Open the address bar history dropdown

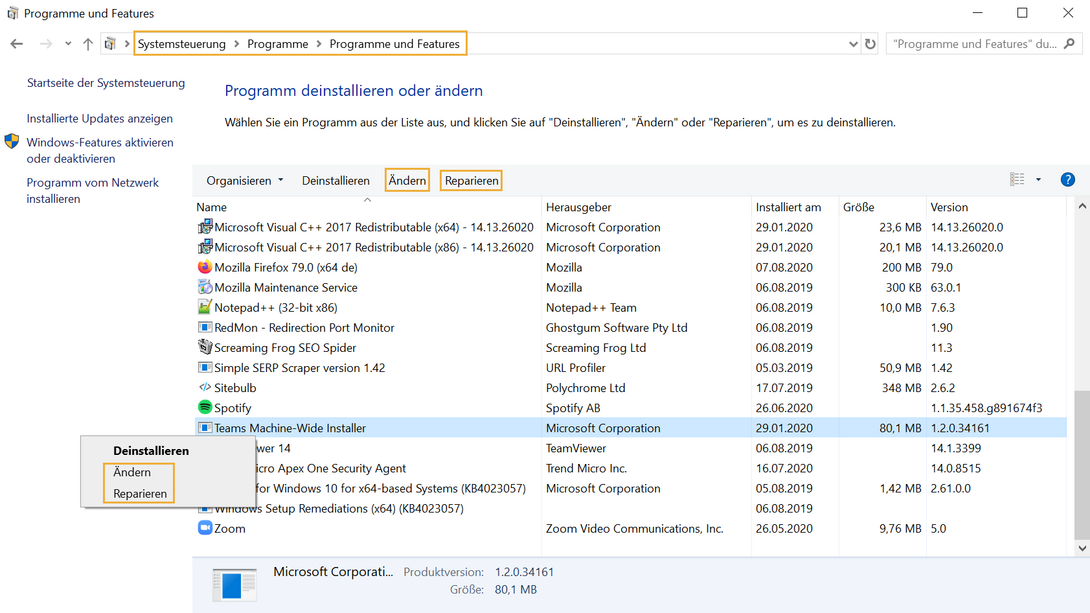point(853,44)
